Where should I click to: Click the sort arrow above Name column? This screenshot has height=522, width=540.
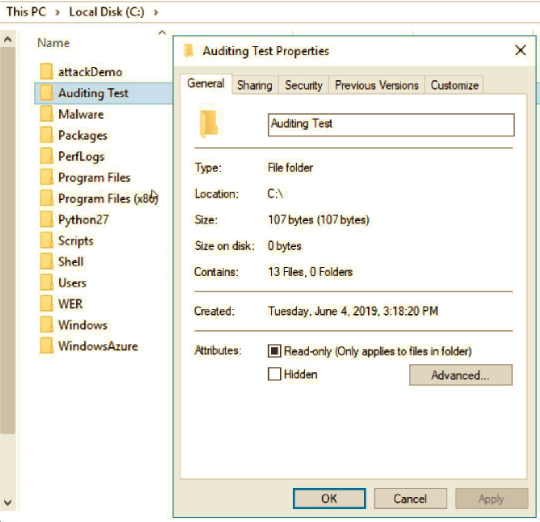(162, 33)
